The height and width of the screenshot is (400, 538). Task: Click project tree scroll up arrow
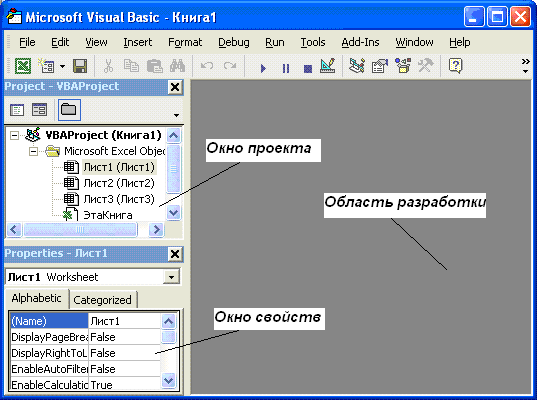coord(174,136)
